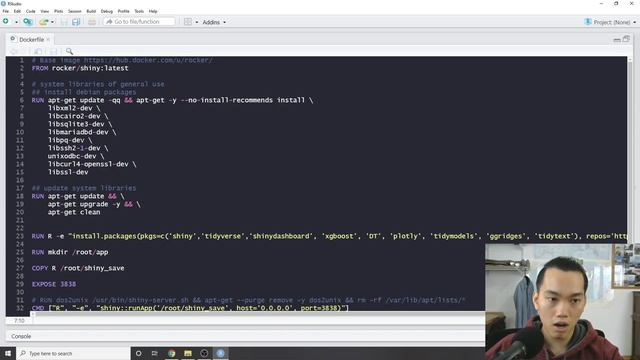
Task: Open Task View from the taskbar
Action: point(155,353)
